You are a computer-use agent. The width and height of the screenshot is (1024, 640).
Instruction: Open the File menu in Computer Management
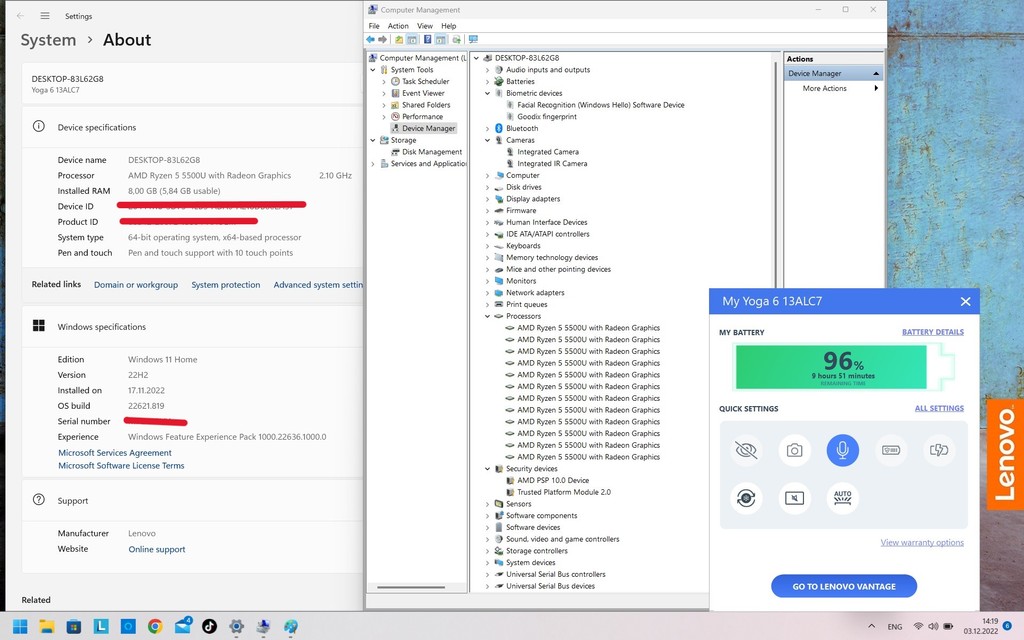[x=374, y=26]
